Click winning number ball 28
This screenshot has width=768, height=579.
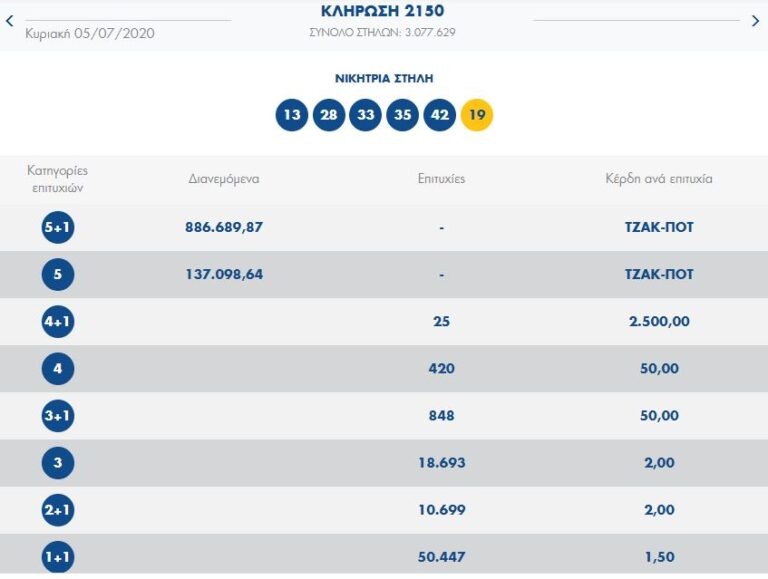[x=329, y=115]
